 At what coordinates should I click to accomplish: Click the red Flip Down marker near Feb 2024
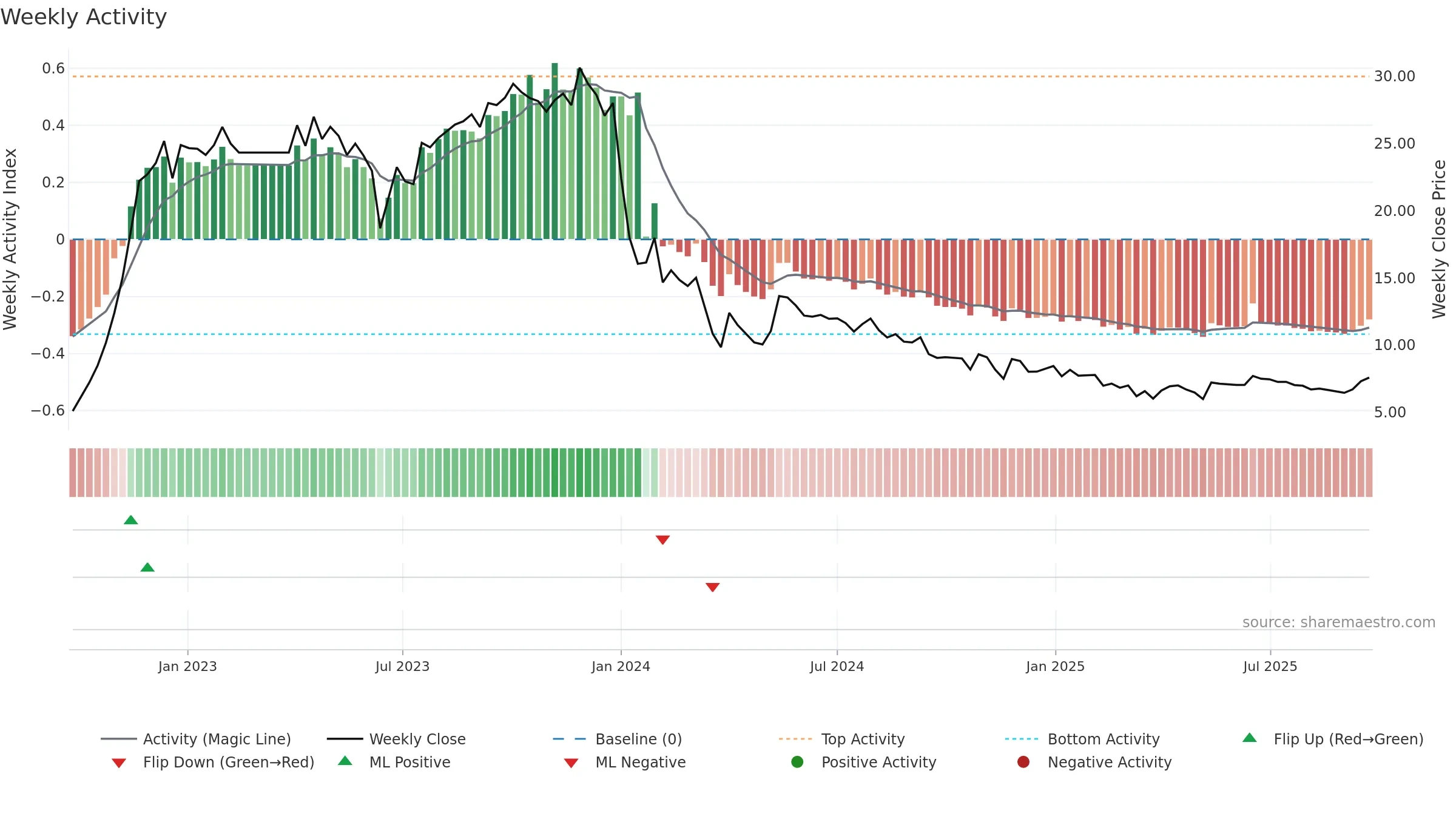(662, 540)
